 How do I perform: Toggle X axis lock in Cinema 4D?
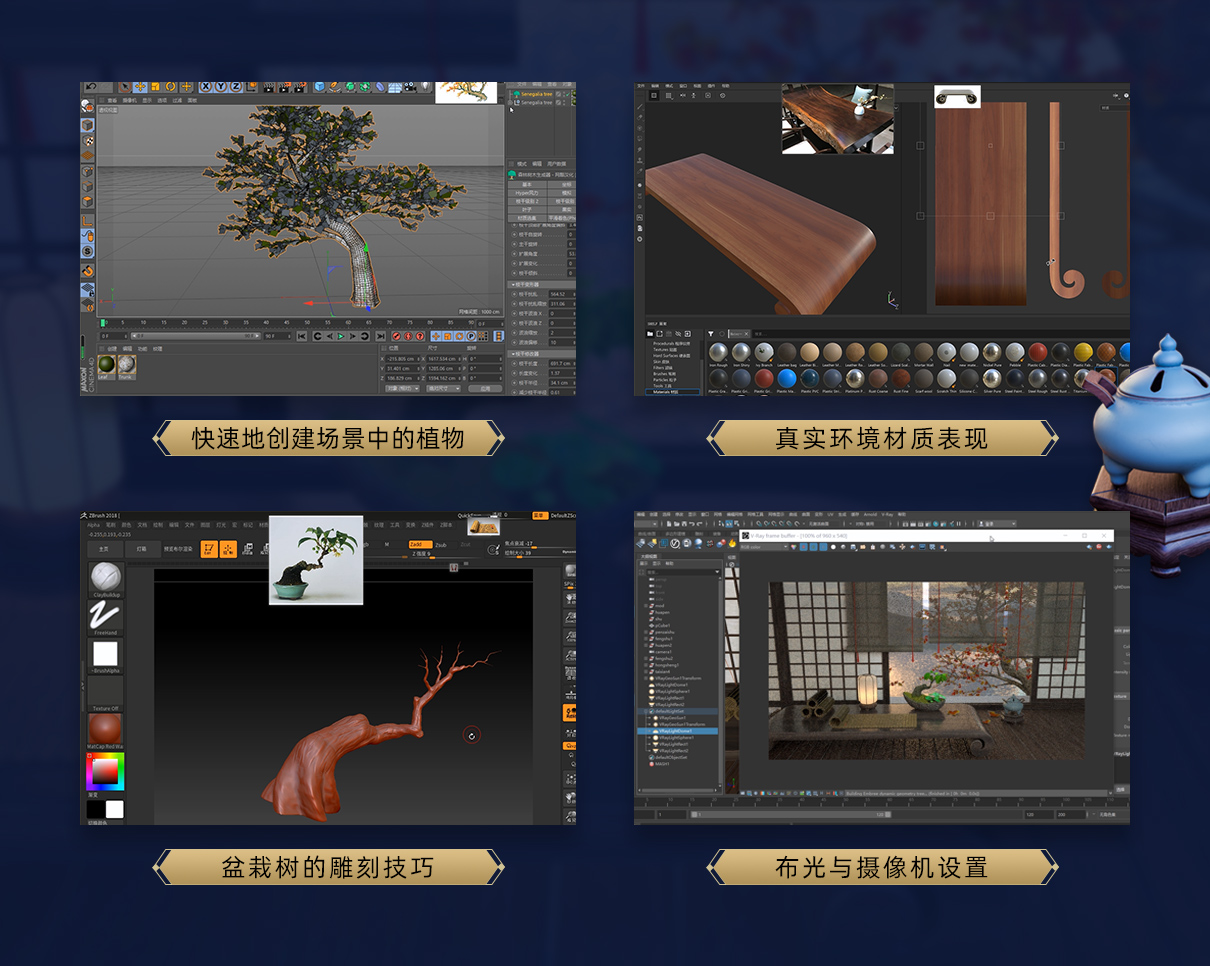point(206,87)
